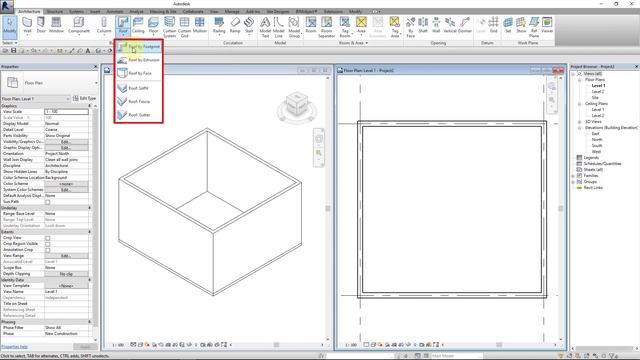The image size is (640, 360).
Task: Toggle the Crop Region Visible checkbox
Action: pyautogui.click(x=48, y=244)
